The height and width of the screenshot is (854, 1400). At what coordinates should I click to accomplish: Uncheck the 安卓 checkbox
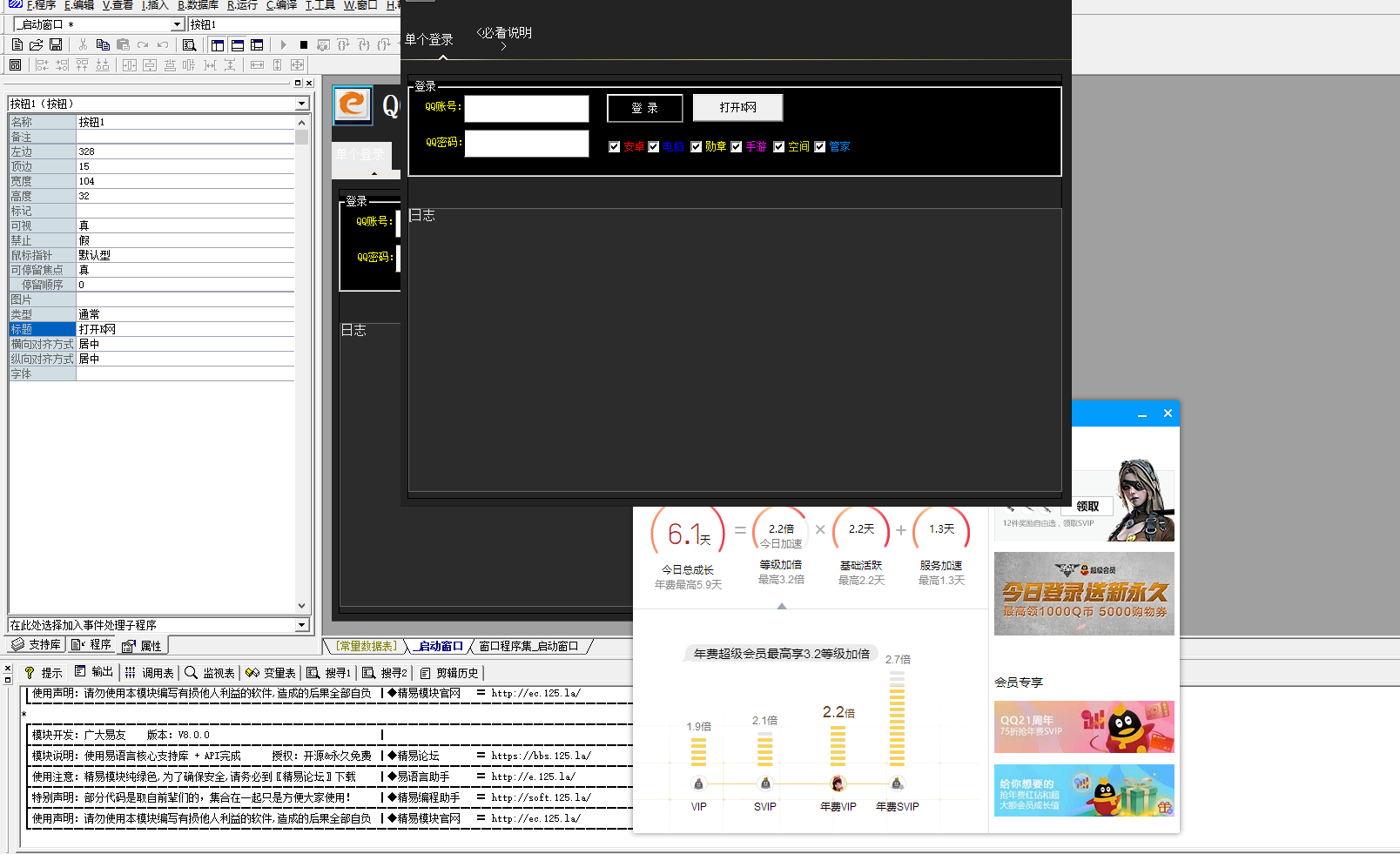(x=615, y=147)
